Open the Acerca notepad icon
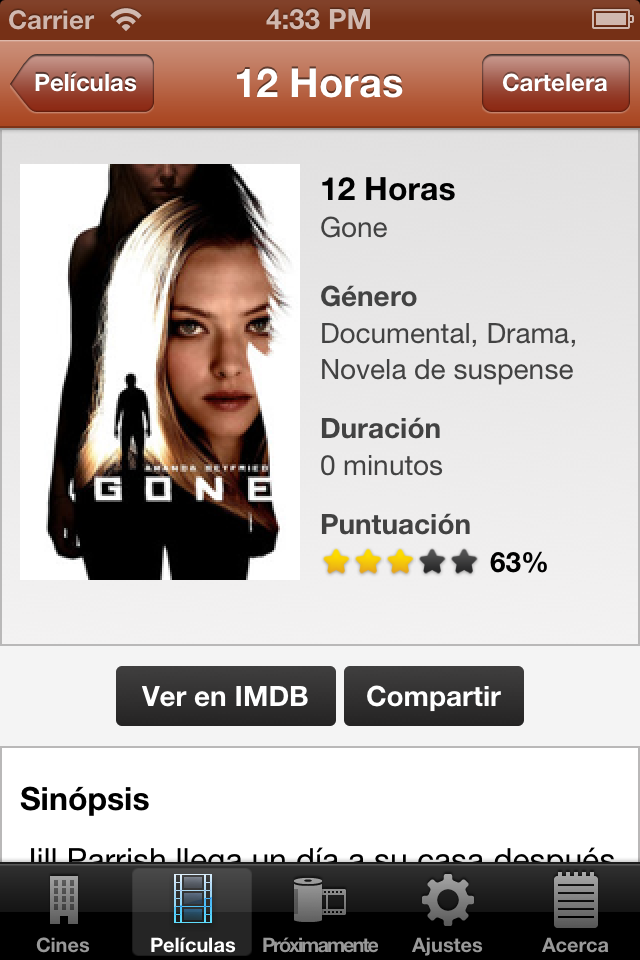 point(575,900)
